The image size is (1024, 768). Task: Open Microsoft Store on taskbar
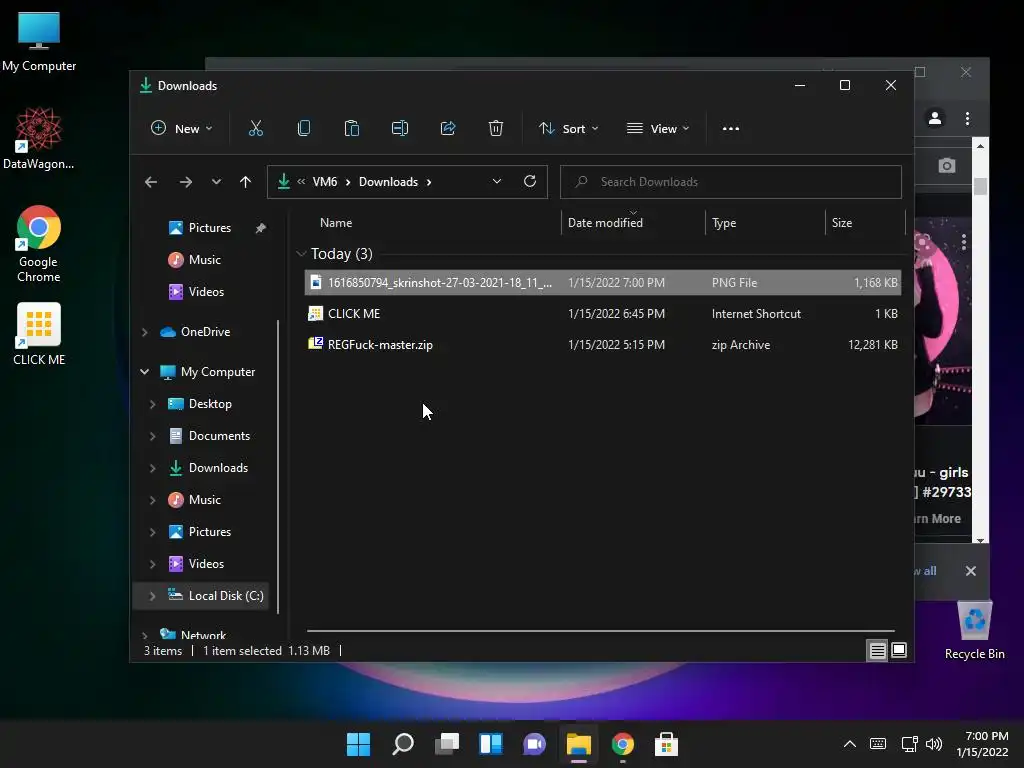tap(667, 744)
